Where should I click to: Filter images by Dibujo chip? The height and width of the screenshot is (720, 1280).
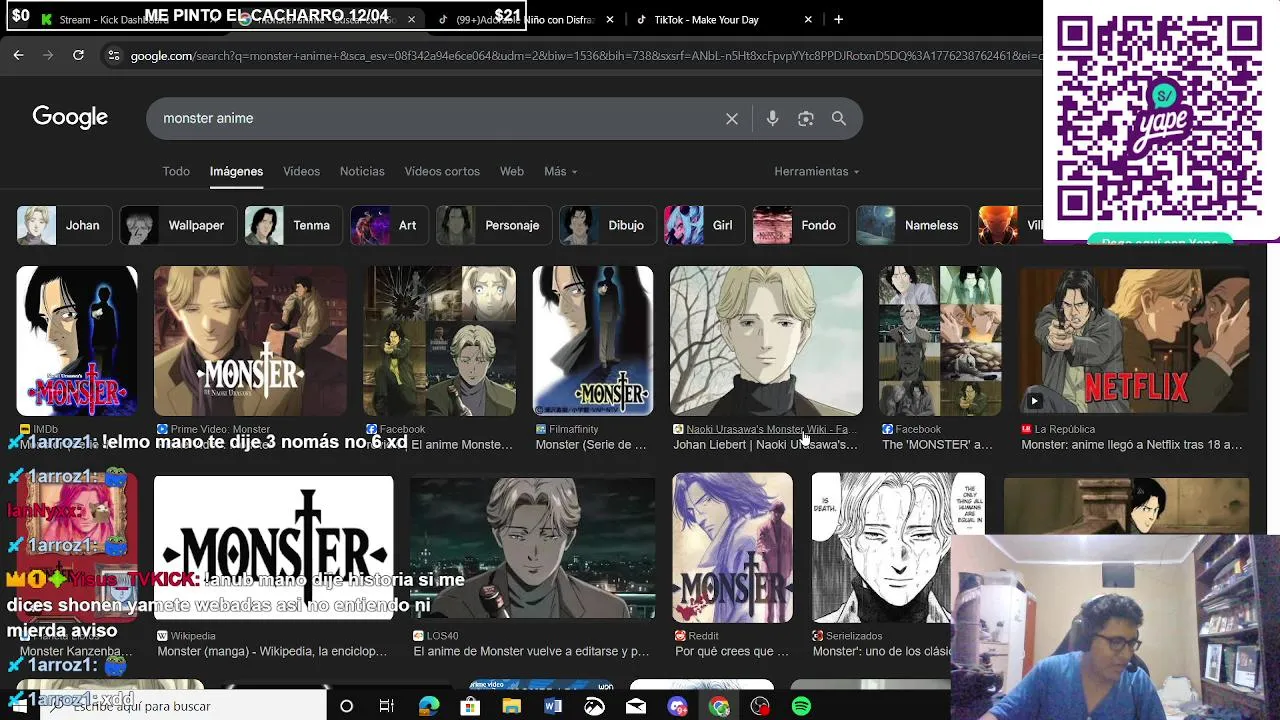click(x=607, y=225)
